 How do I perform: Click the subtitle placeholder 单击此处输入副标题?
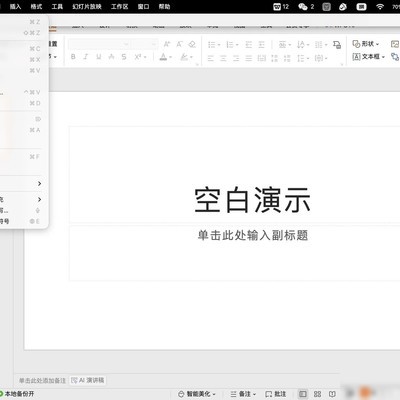coord(253,235)
